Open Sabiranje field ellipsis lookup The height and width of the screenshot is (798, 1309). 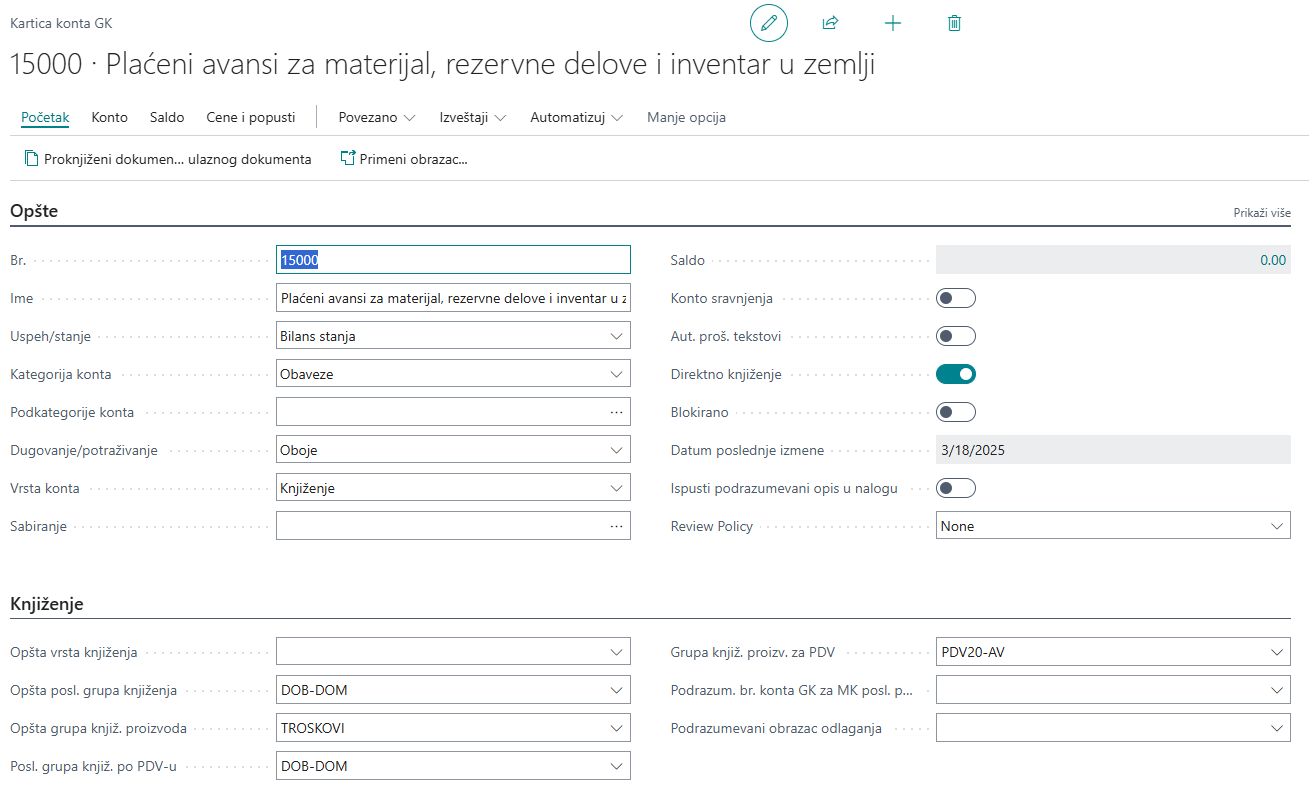pos(616,526)
